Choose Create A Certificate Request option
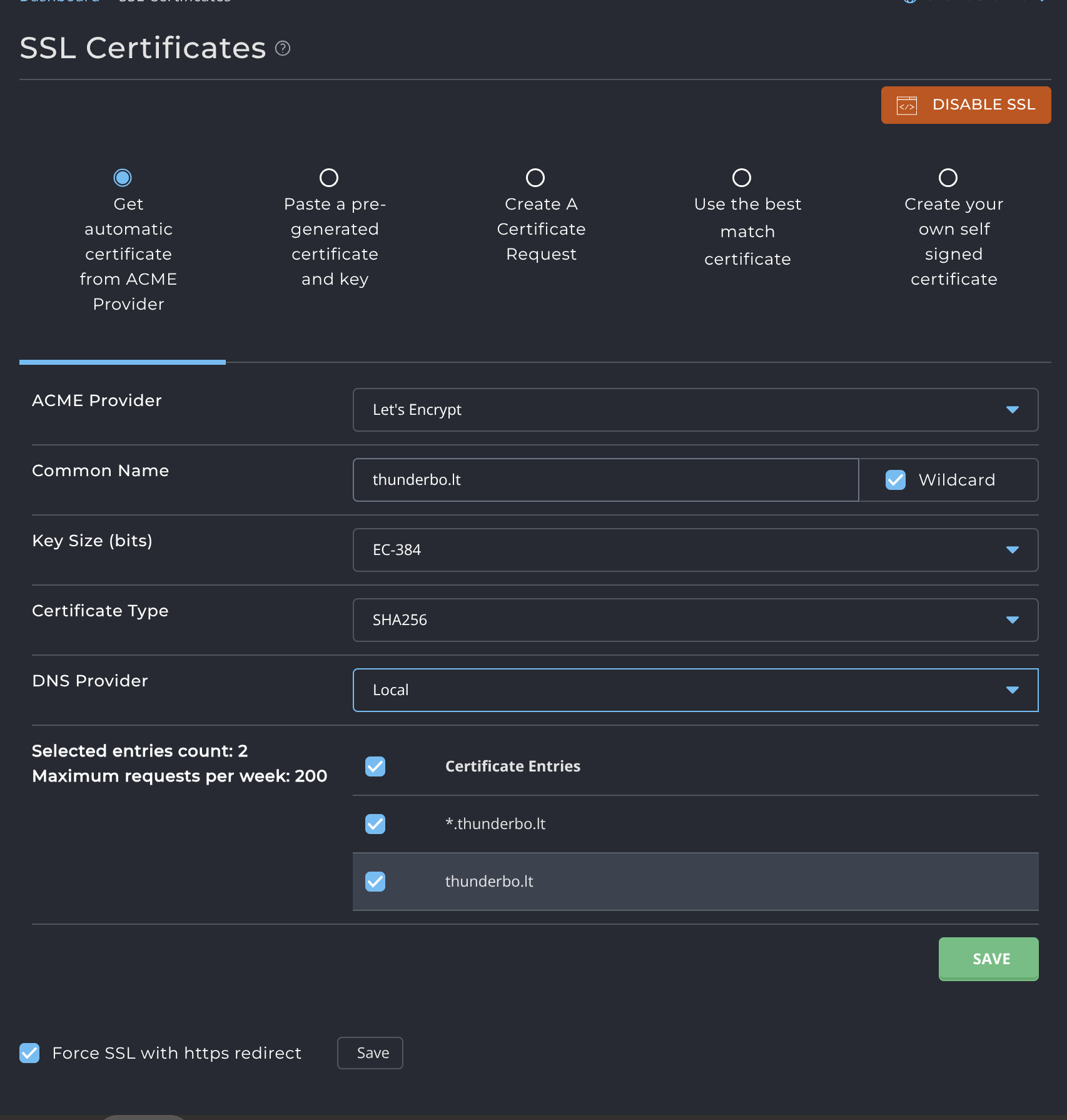1067x1120 pixels. pyautogui.click(x=535, y=178)
